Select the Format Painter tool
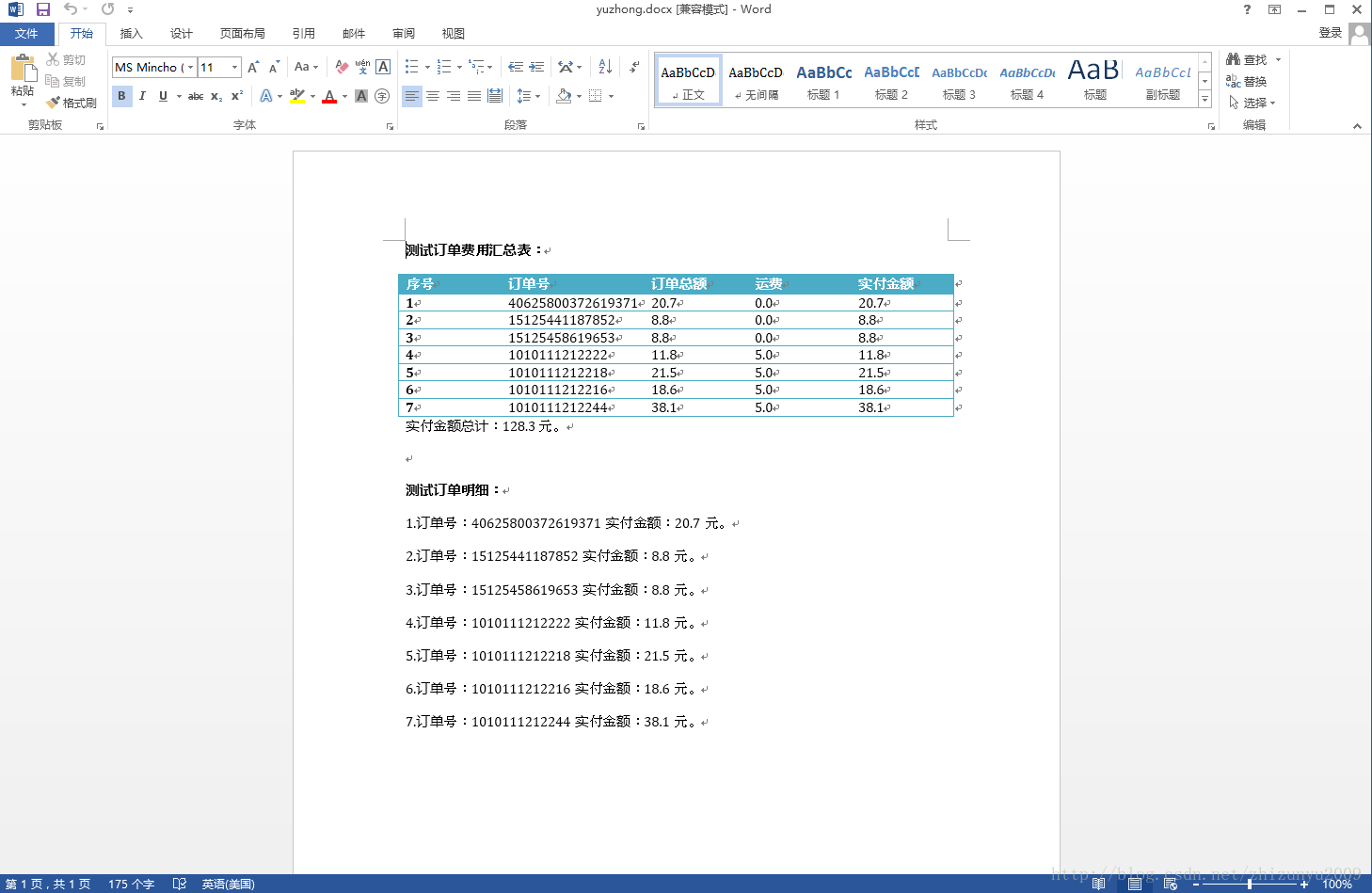 pyautogui.click(x=72, y=102)
